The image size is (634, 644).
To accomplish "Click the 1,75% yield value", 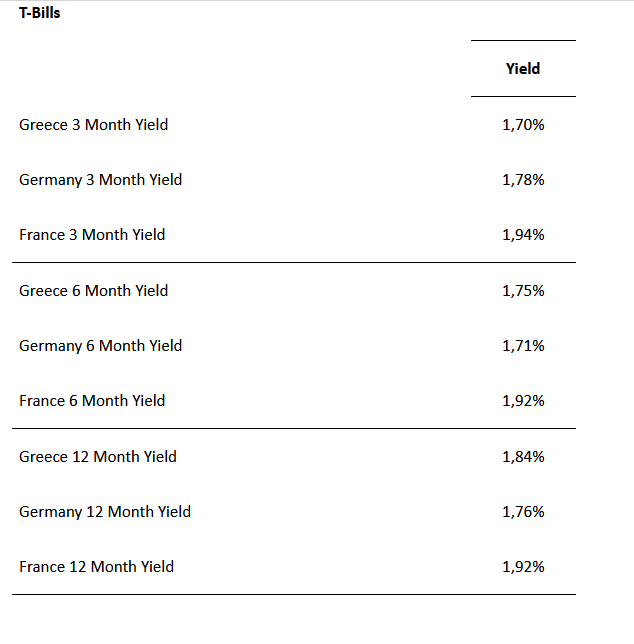I will (523, 291).
